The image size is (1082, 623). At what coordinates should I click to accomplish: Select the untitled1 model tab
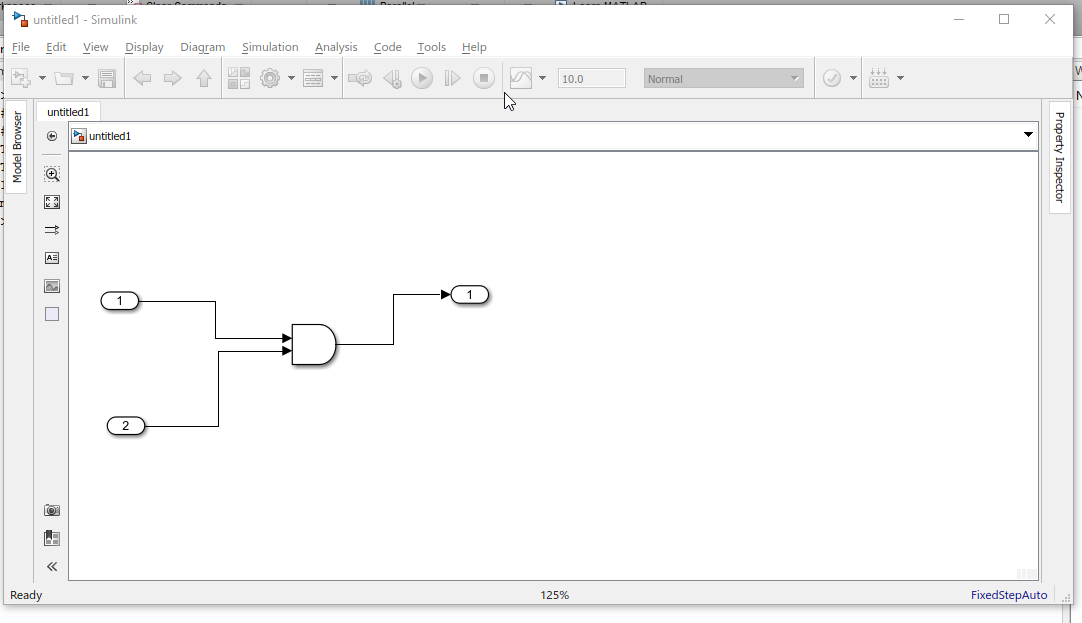pos(68,112)
